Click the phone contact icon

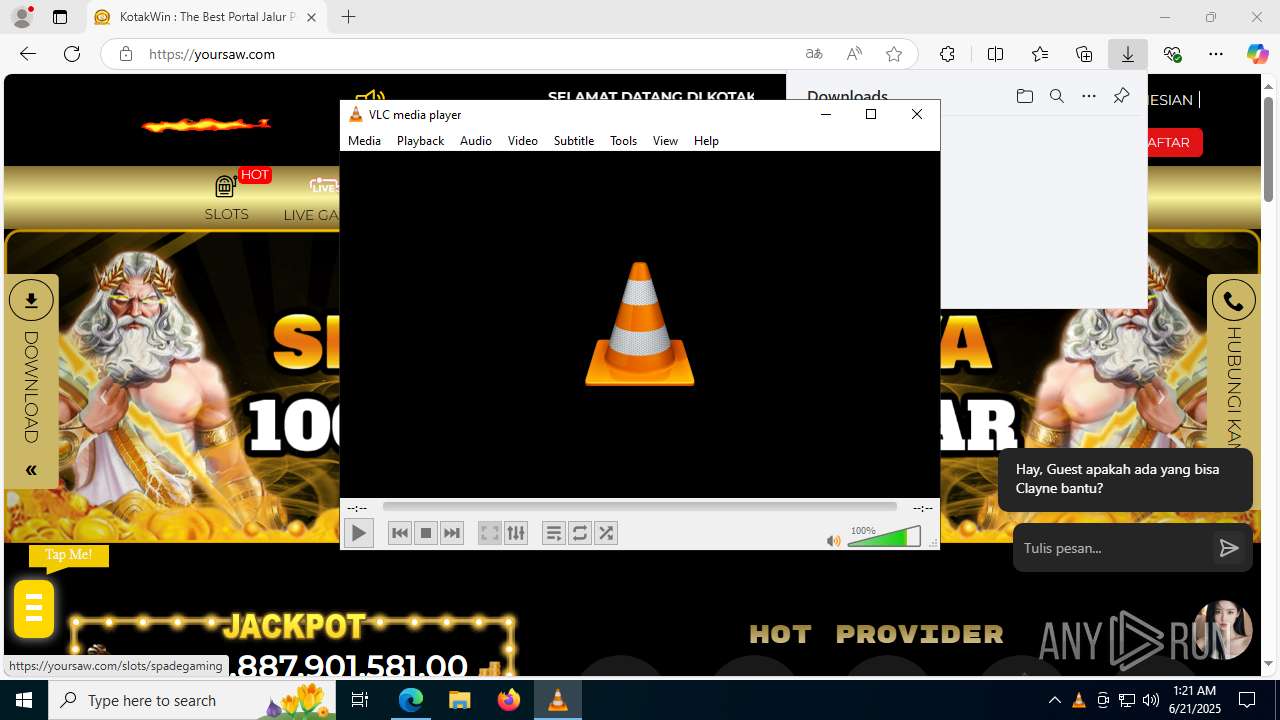click(x=1233, y=300)
